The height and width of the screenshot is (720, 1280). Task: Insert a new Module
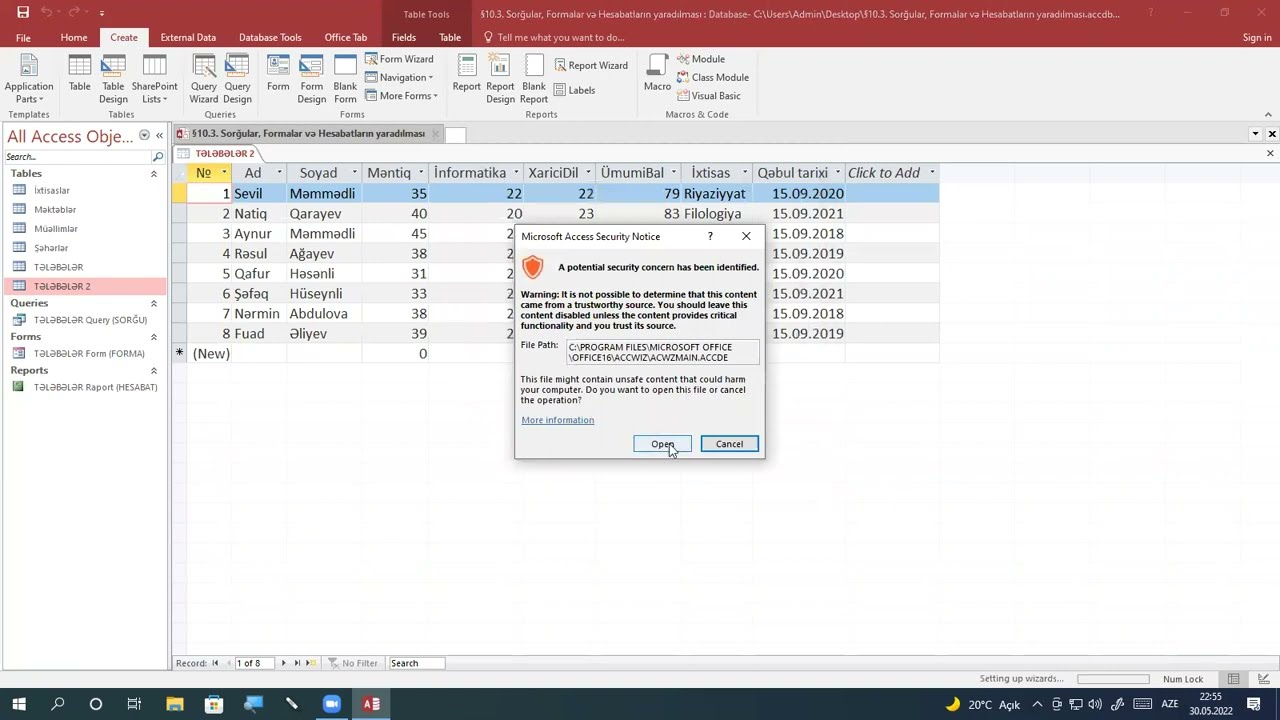click(700, 59)
